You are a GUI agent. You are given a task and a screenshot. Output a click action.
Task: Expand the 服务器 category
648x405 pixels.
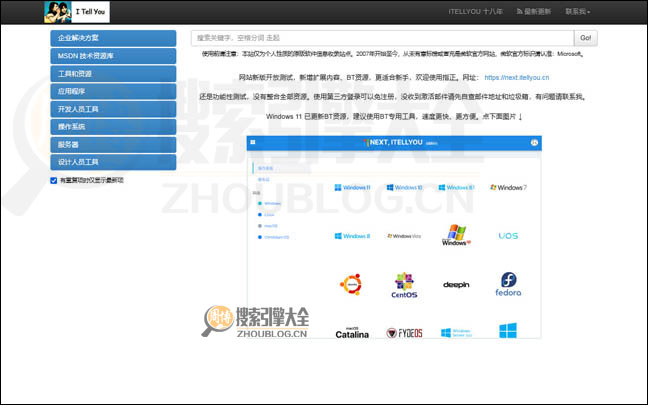click(113, 145)
